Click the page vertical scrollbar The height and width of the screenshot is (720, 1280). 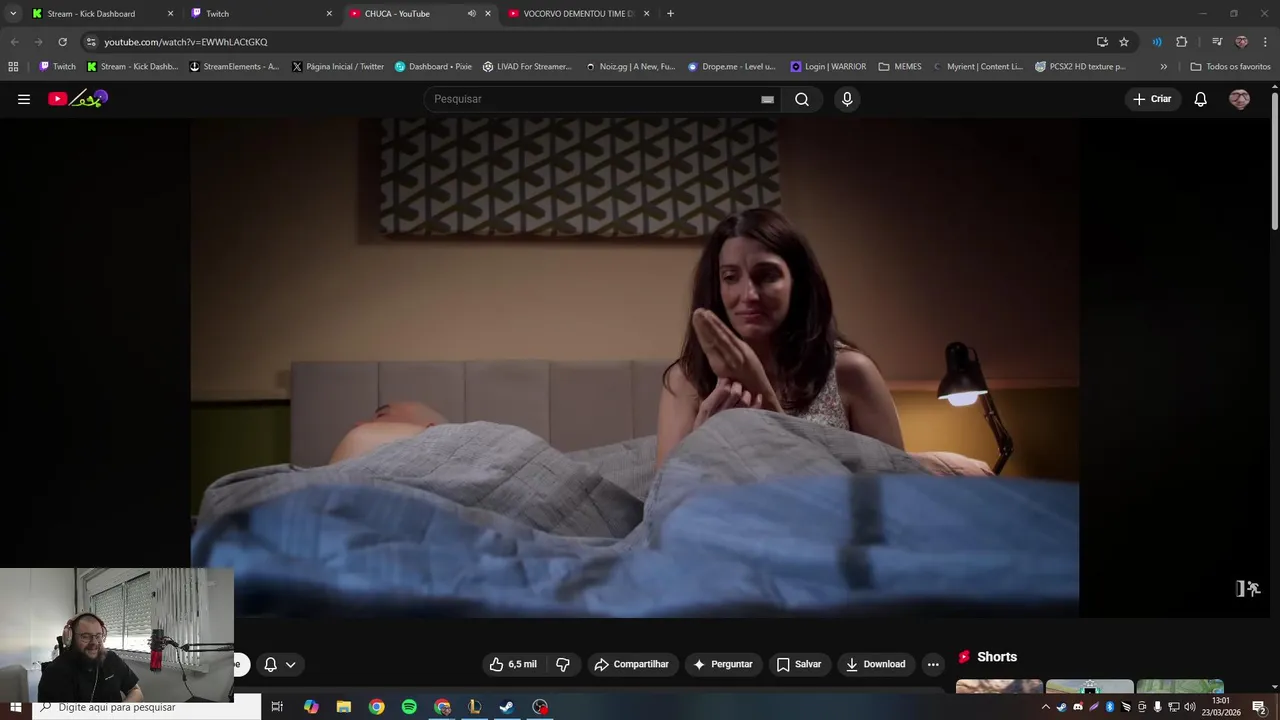(1275, 160)
